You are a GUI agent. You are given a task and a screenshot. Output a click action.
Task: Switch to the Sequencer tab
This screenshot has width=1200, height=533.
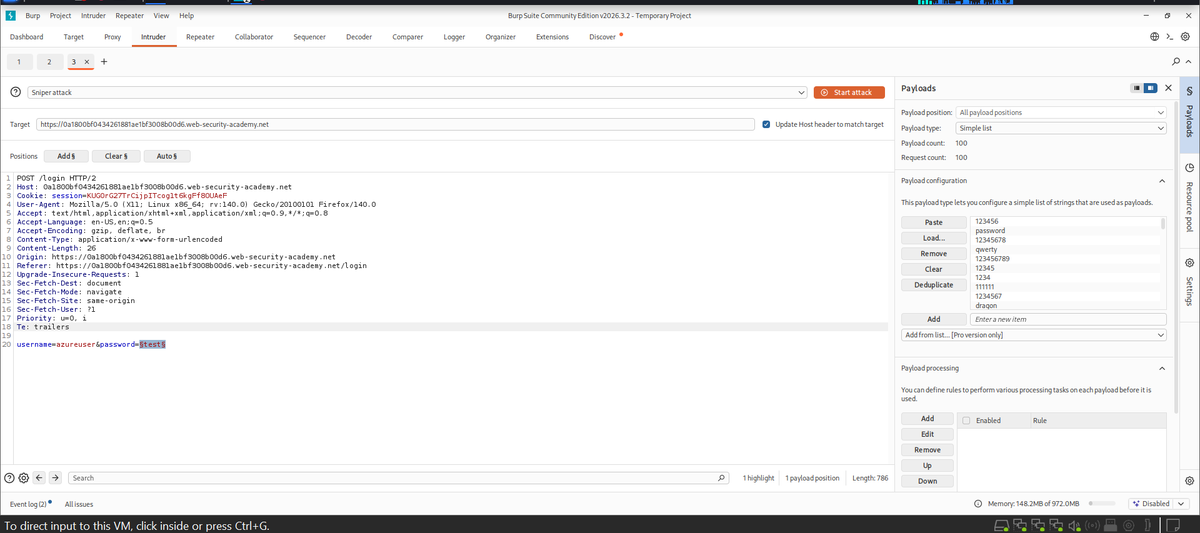click(x=309, y=37)
